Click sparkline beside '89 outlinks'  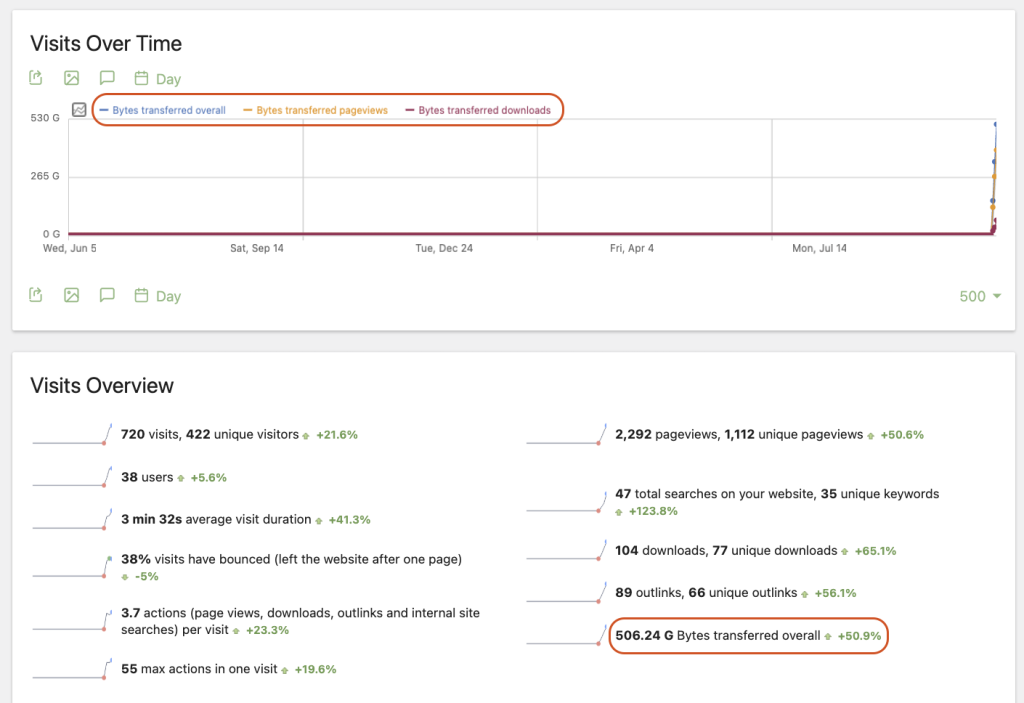pyautogui.click(x=566, y=593)
